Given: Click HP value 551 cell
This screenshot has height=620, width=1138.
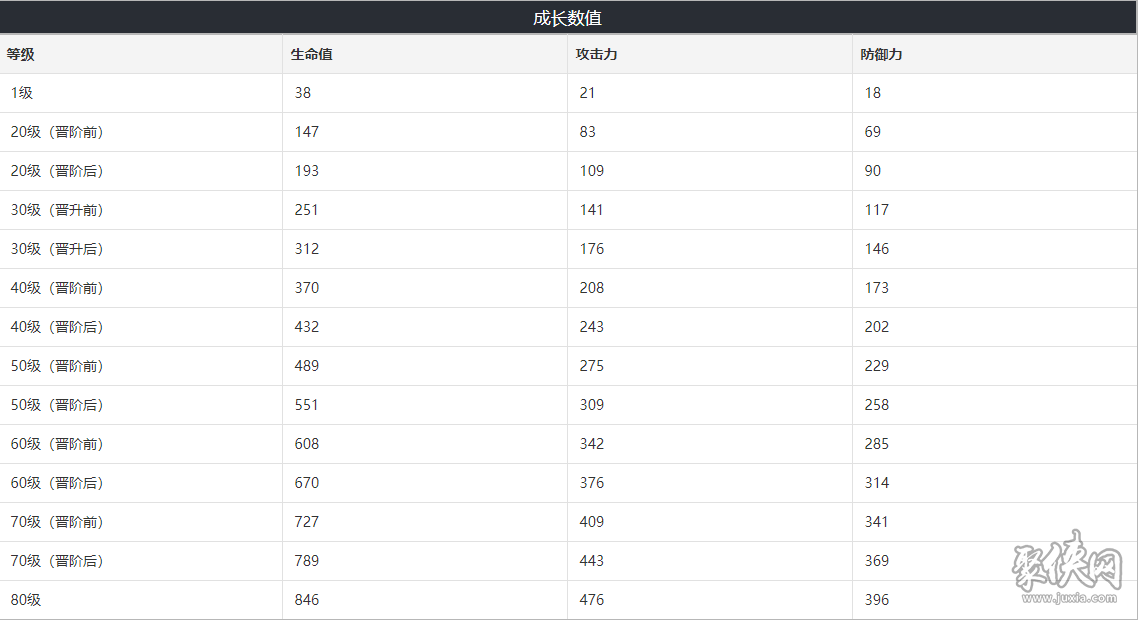Looking at the screenshot, I should click(425, 405).
